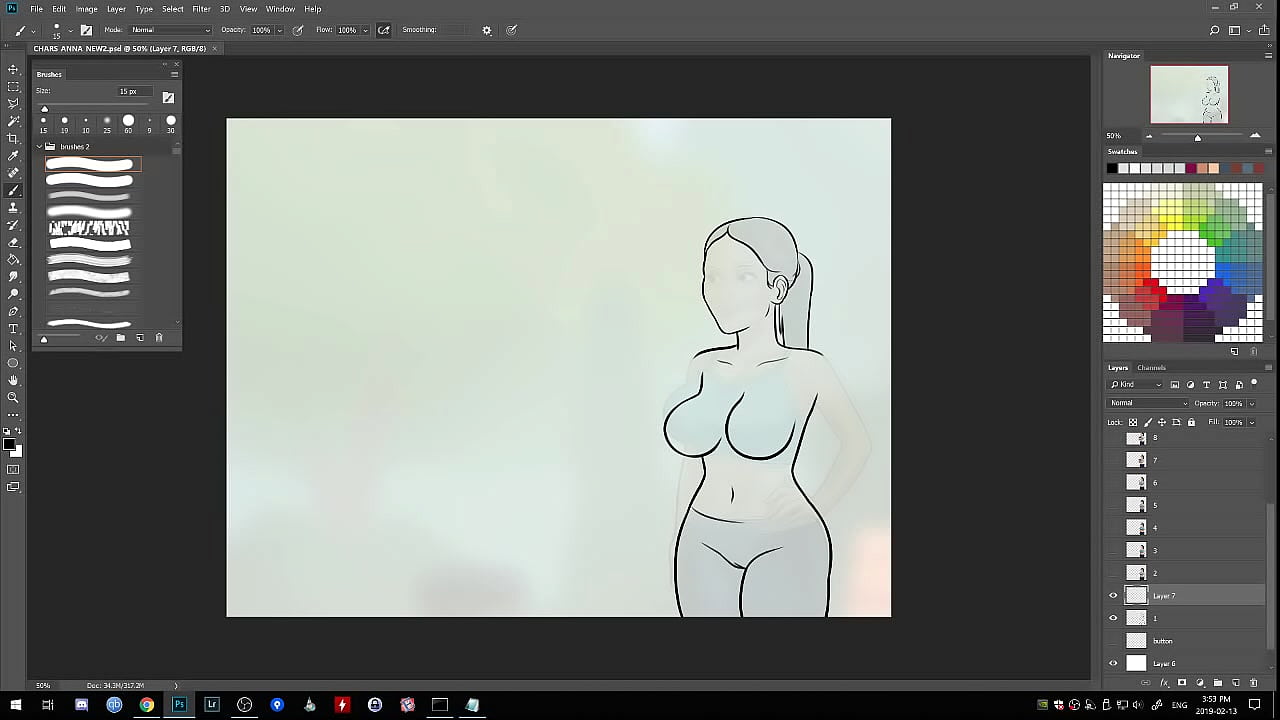Collapse the brushes 2 folder

point(40,147)
